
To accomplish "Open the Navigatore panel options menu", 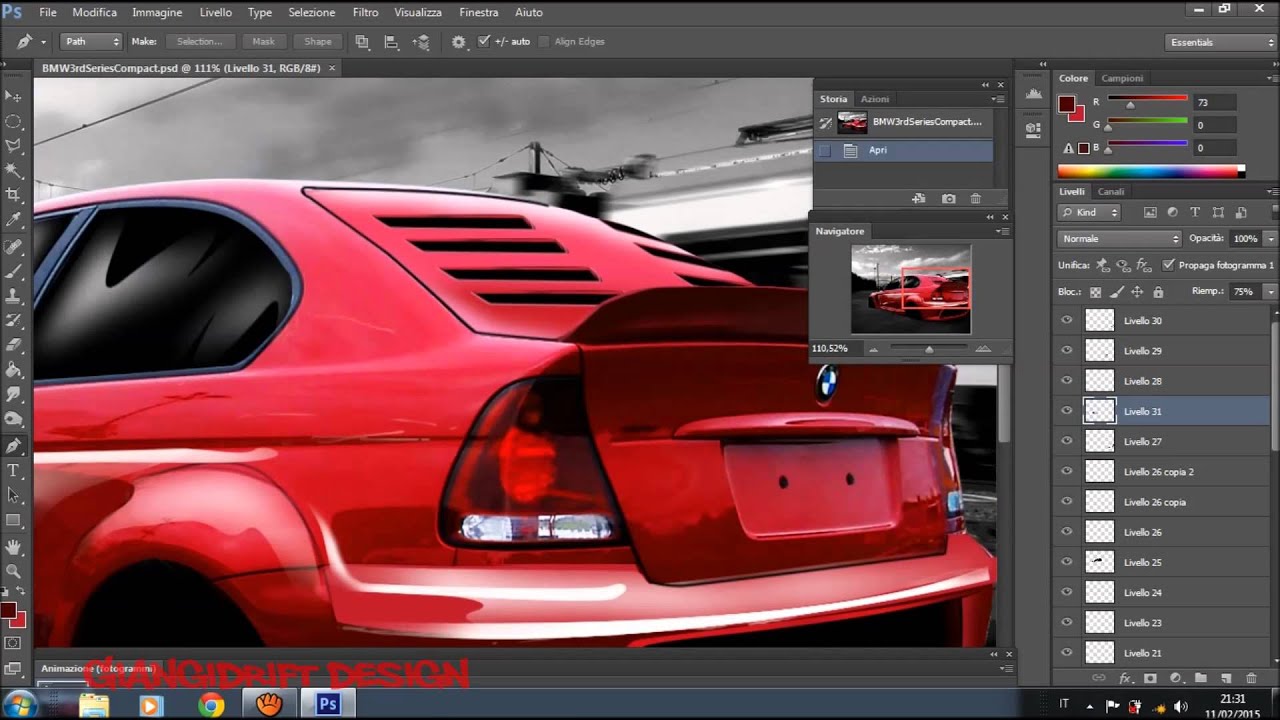I will click(1003, 231).
